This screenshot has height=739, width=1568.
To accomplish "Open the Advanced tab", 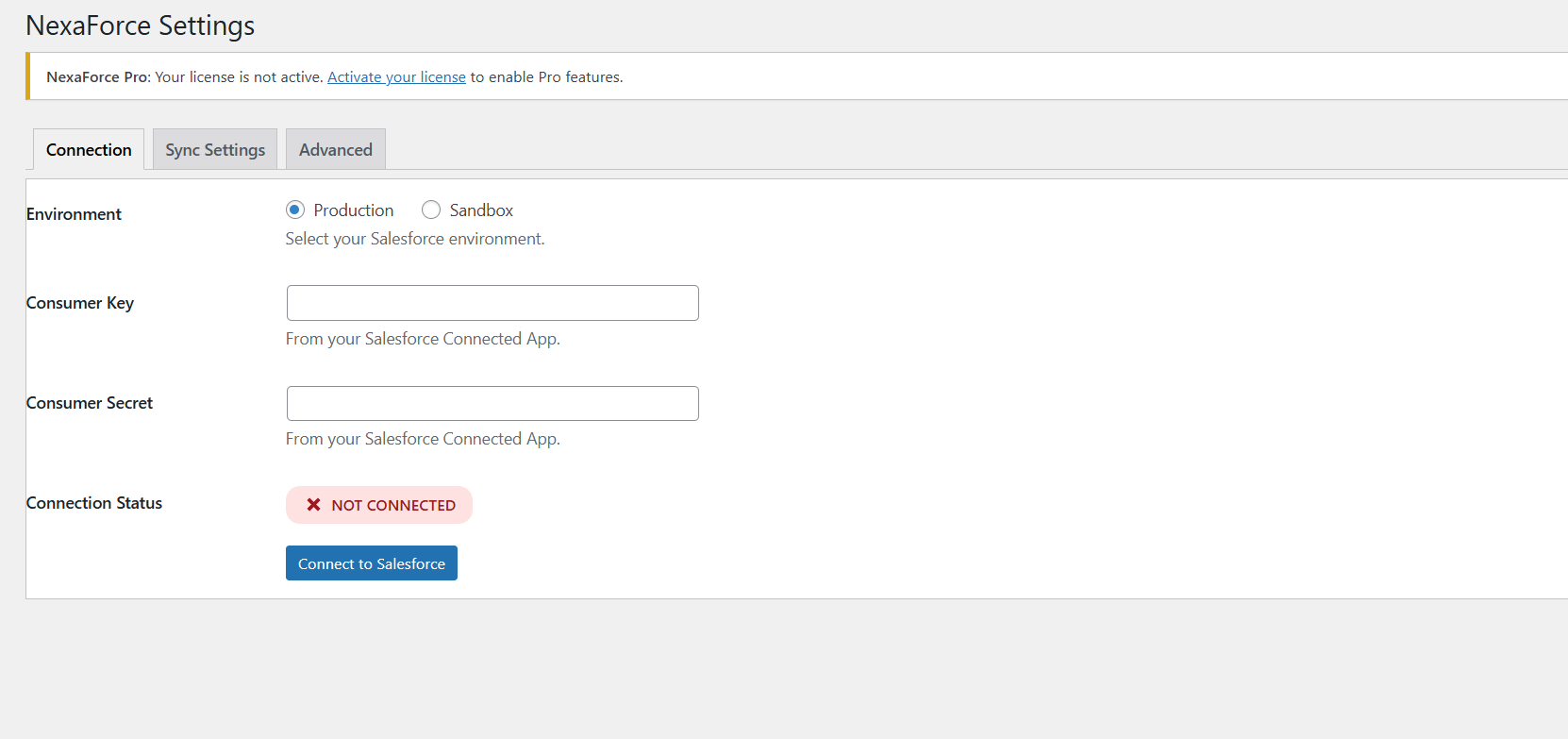I will point(336,149).
